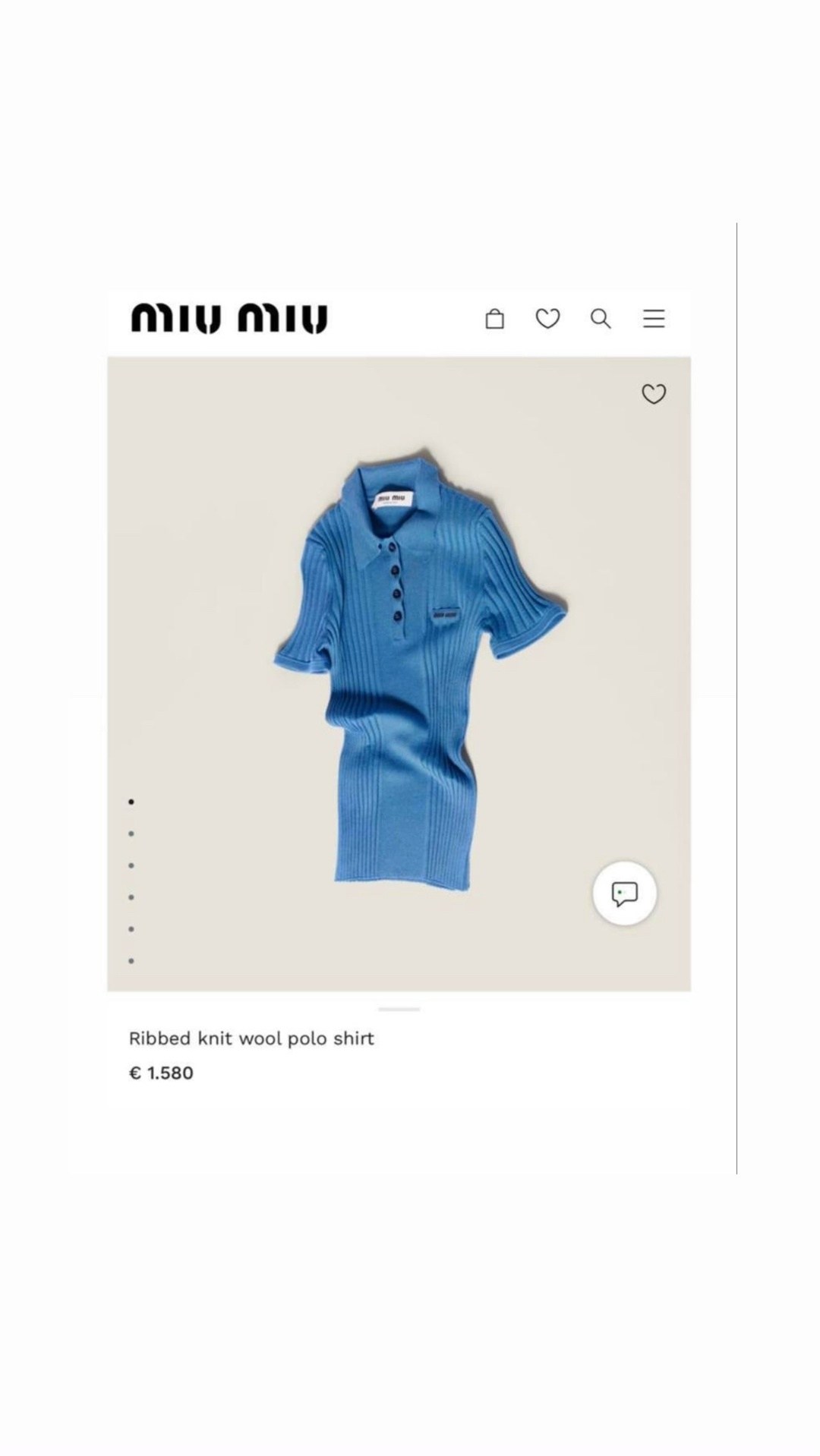The width and height of the screenshot is (820, 1456).
Task: Tap the grey handle bar below image
Action: tap(399, 1009)
